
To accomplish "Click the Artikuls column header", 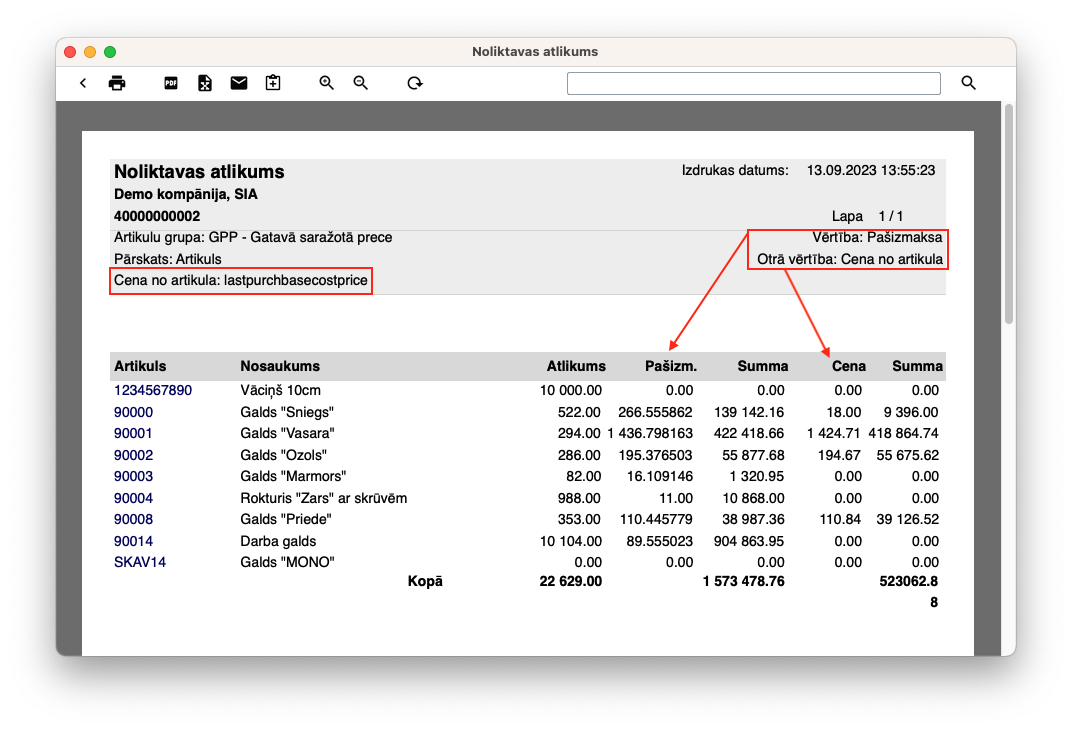I will pos(140,366).
